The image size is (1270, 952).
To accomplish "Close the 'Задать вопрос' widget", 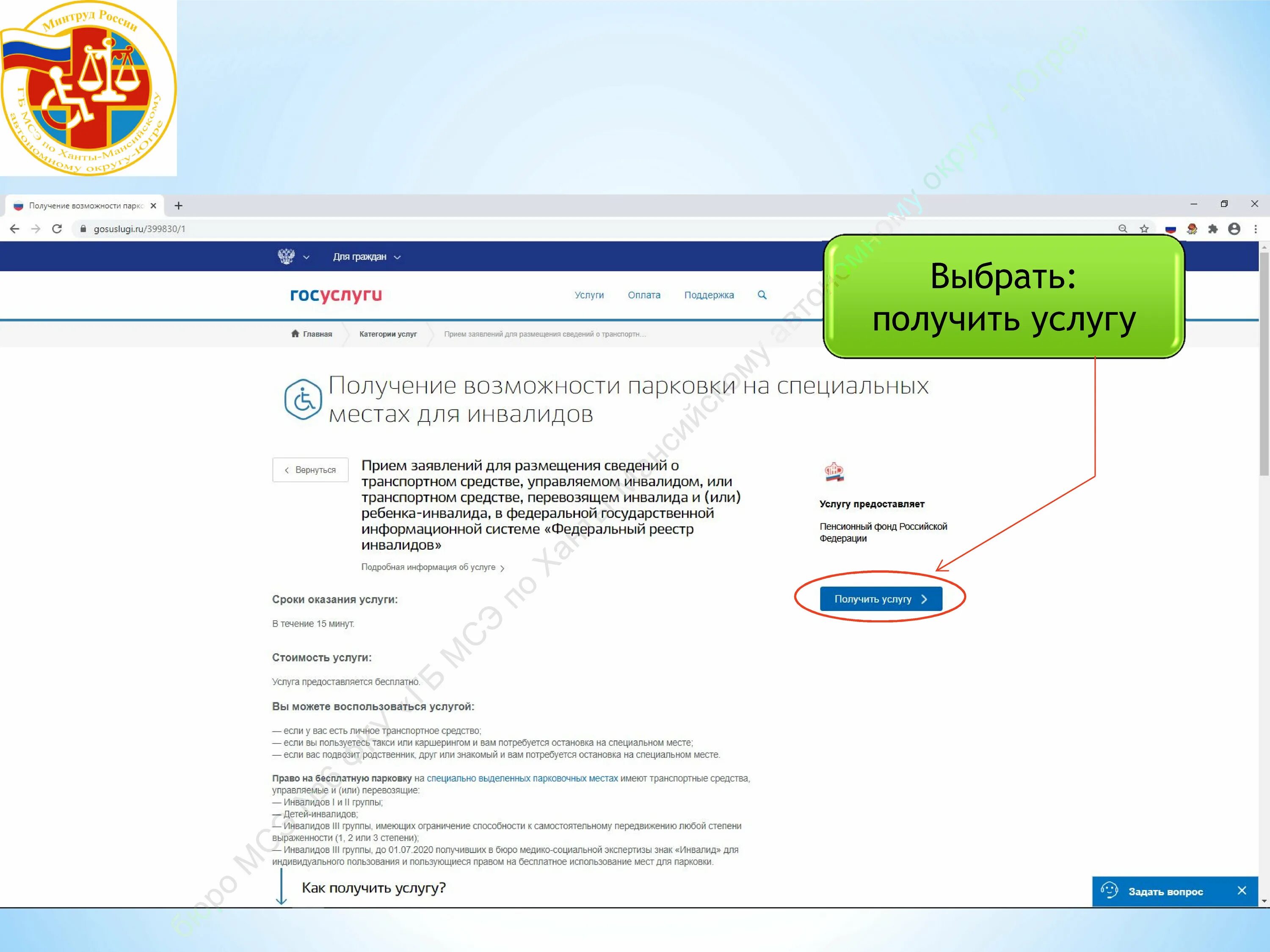I will (x=1242, y=891).
